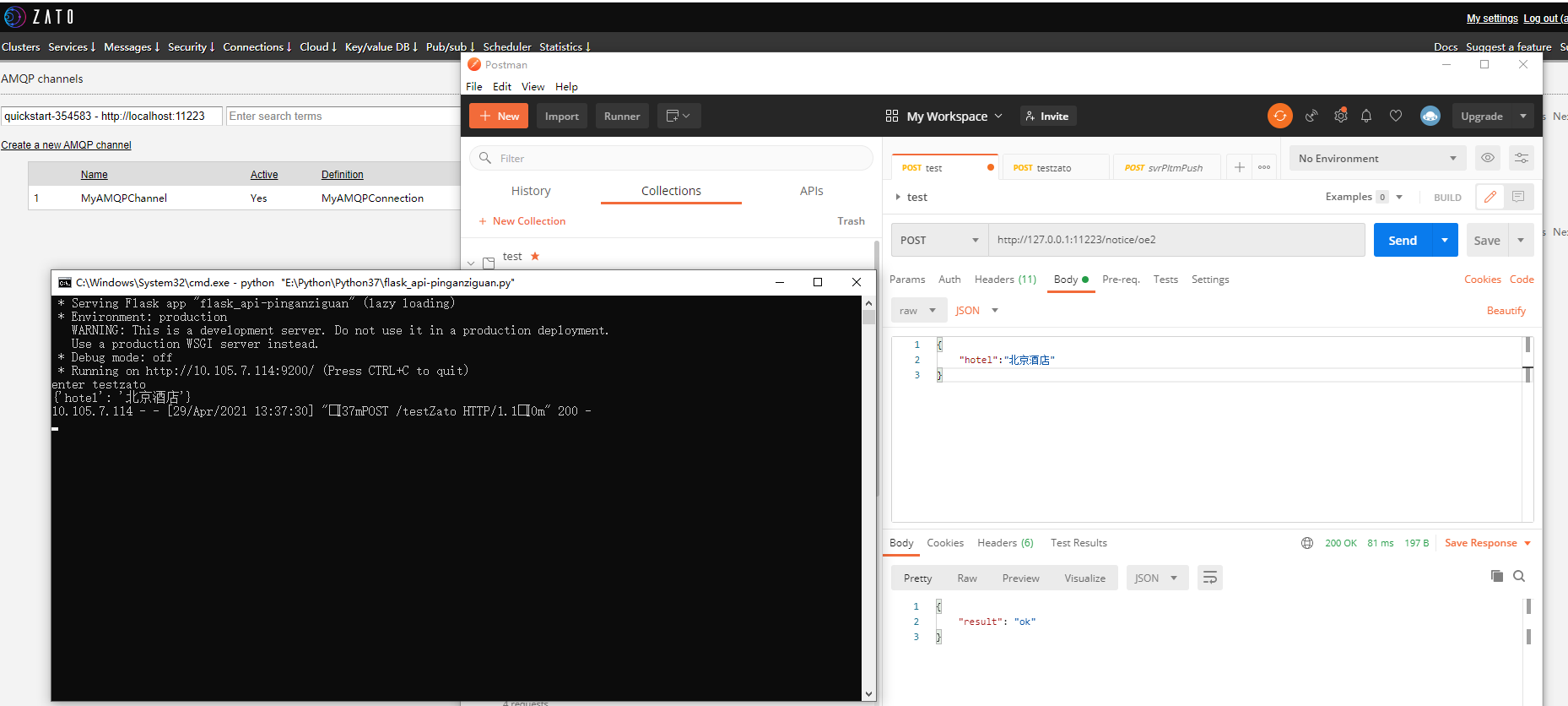Image resolution: width=1568 pixels, height=706 pixels.
Task: Click the request URL input field
Action: (x=1176, y=240)
